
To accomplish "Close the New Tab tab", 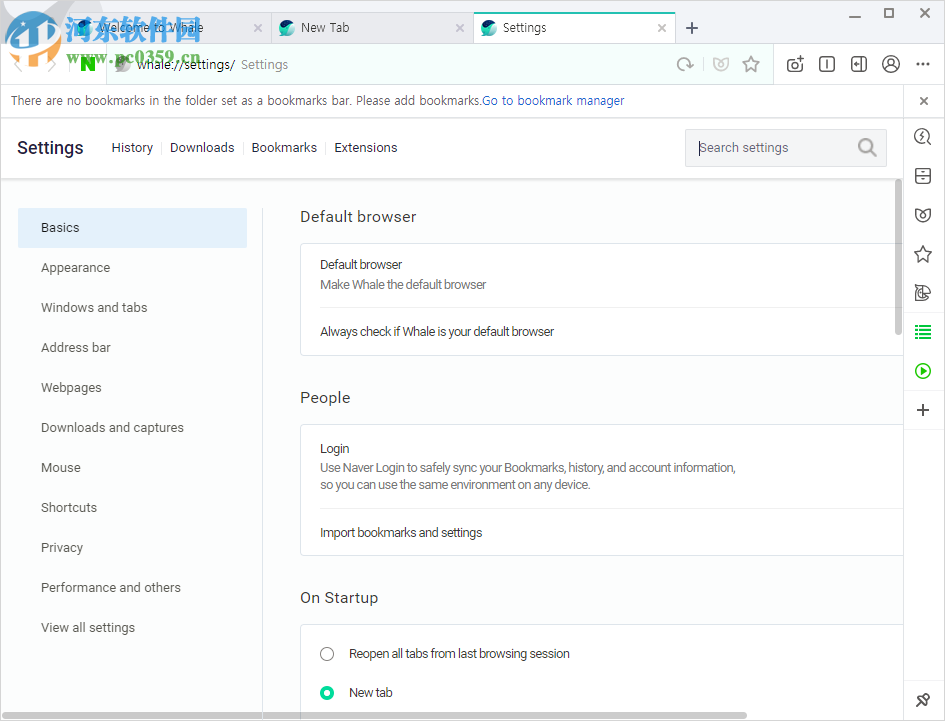I will (x=460, y=28).
